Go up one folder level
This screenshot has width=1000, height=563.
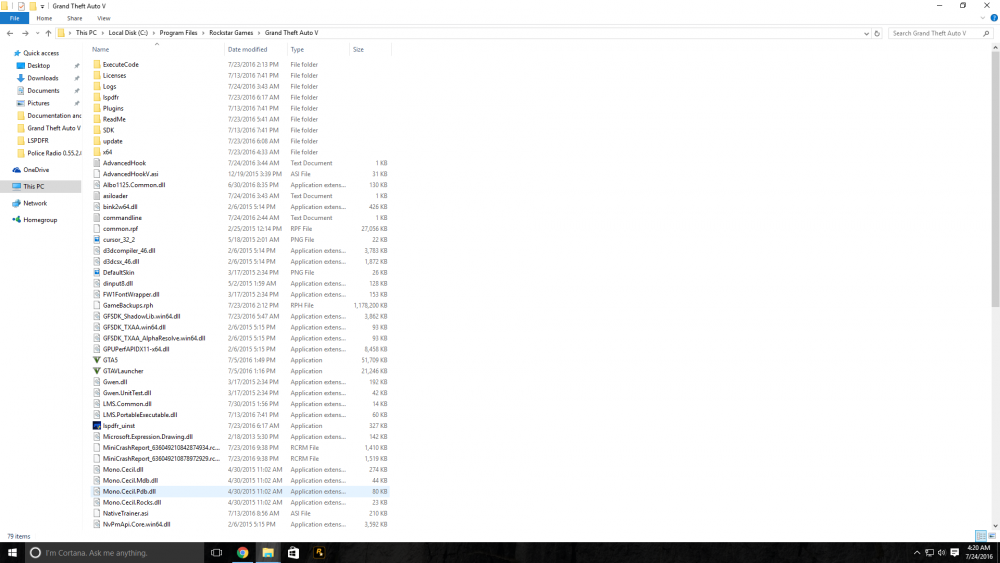pos(48,33)
